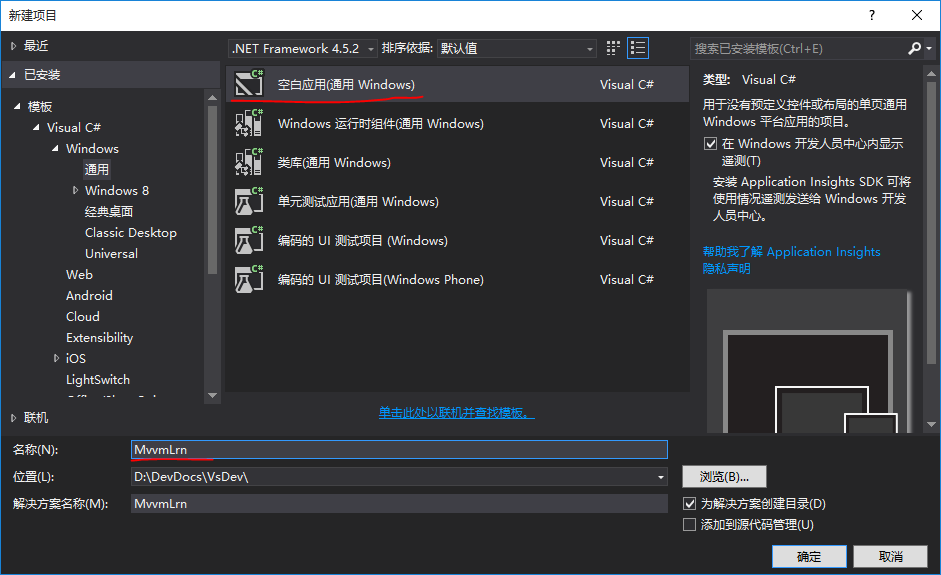941x575 pixels.
Task: Select Classic Desktop in the tree
Action: click(131, 232)
